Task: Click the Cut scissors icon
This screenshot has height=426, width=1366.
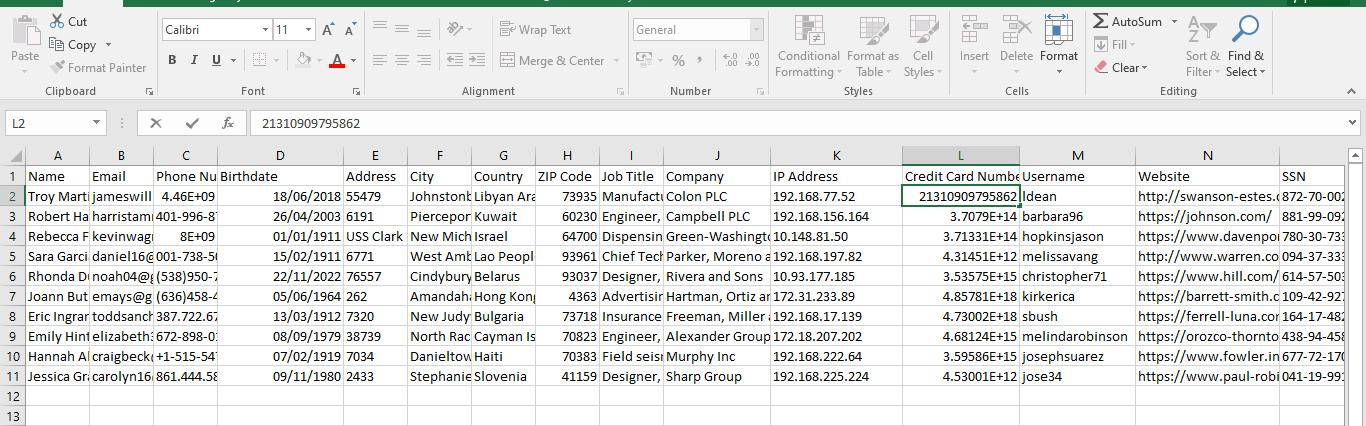Action: (x=56, y=21)
